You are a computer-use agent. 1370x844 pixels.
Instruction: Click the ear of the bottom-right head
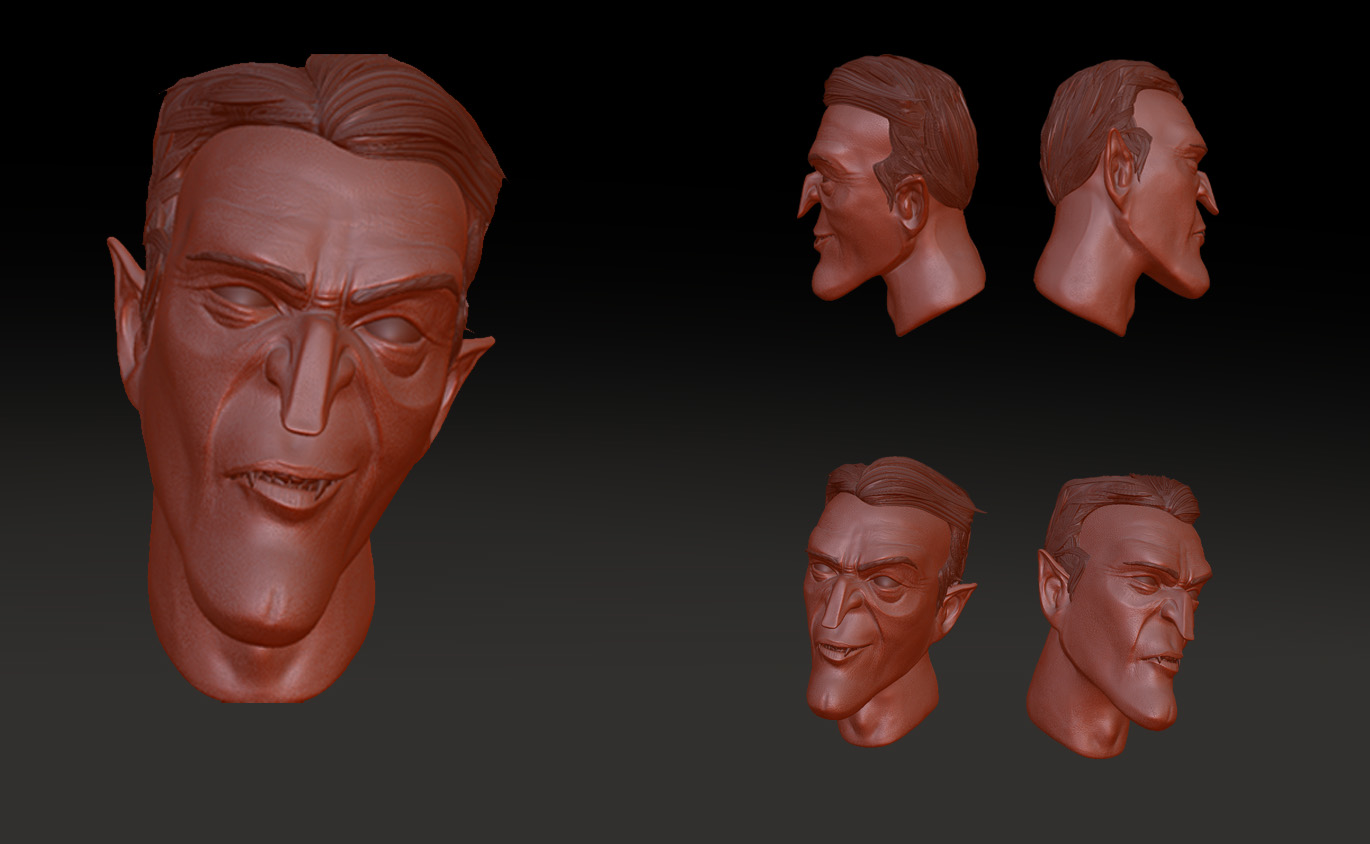click(x=1053, y=592)
